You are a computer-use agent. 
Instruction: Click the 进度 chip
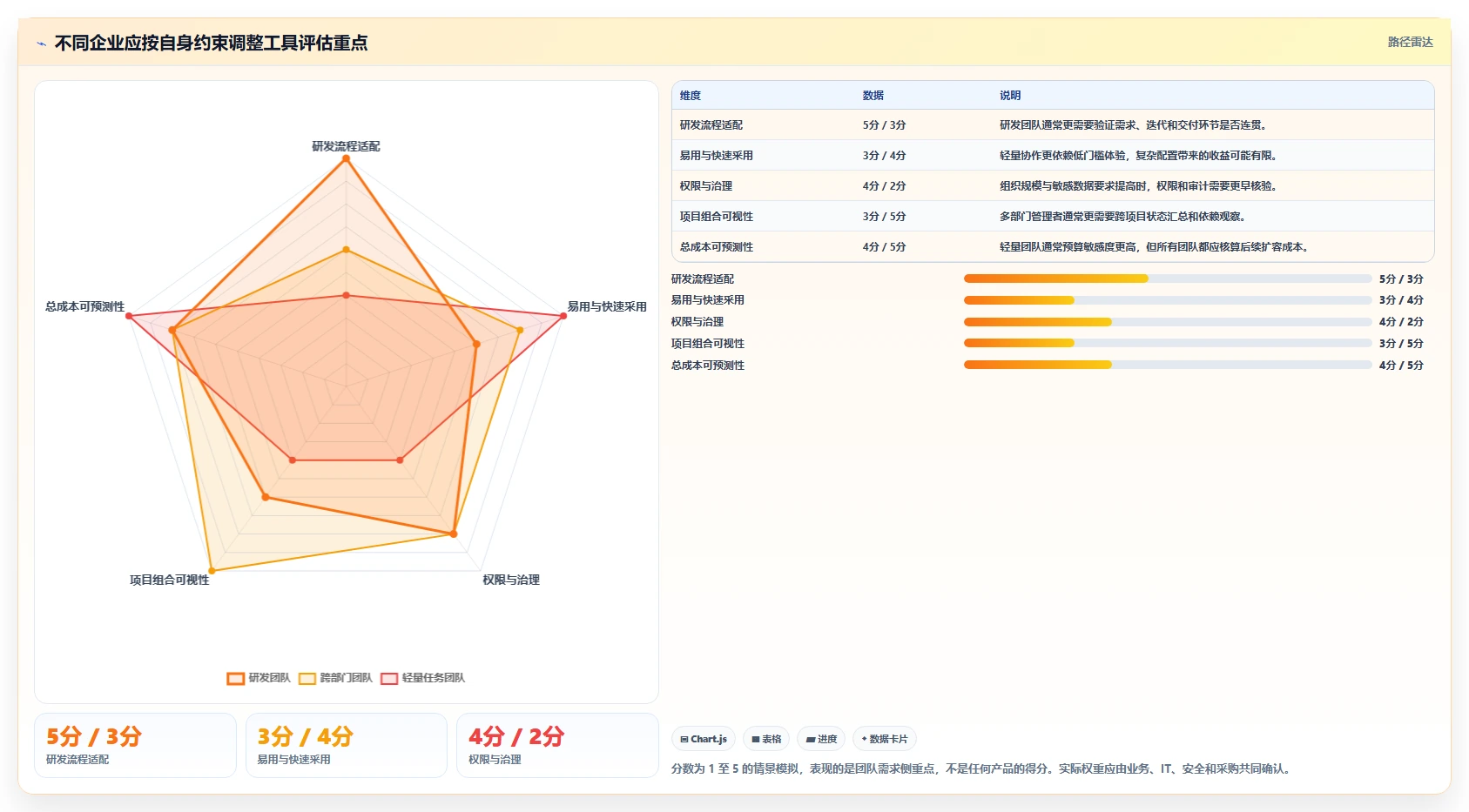[x=821, y=739]
